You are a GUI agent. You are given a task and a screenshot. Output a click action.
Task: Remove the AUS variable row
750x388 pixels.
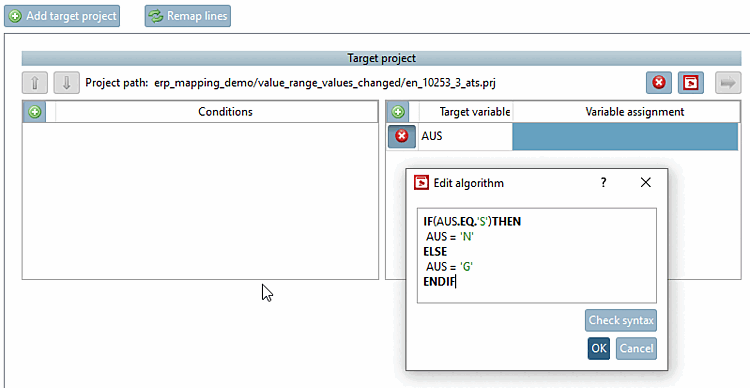click(402, 136)
